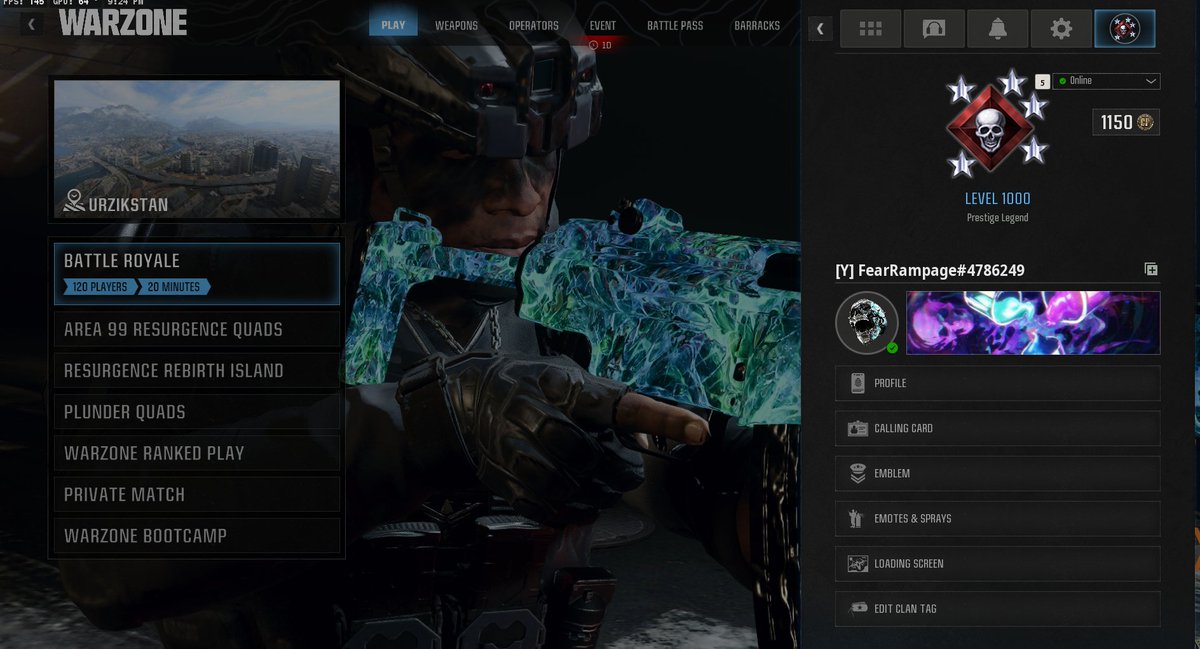Switch to the Event tab
Image resolution: width=1200 pixels, height=649 pixels.
(603, 25)
